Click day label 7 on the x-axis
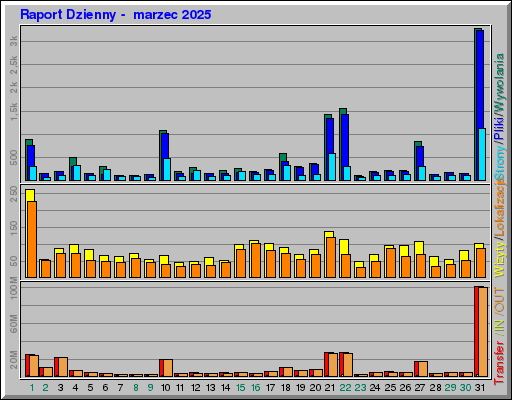 coord(120,388)
